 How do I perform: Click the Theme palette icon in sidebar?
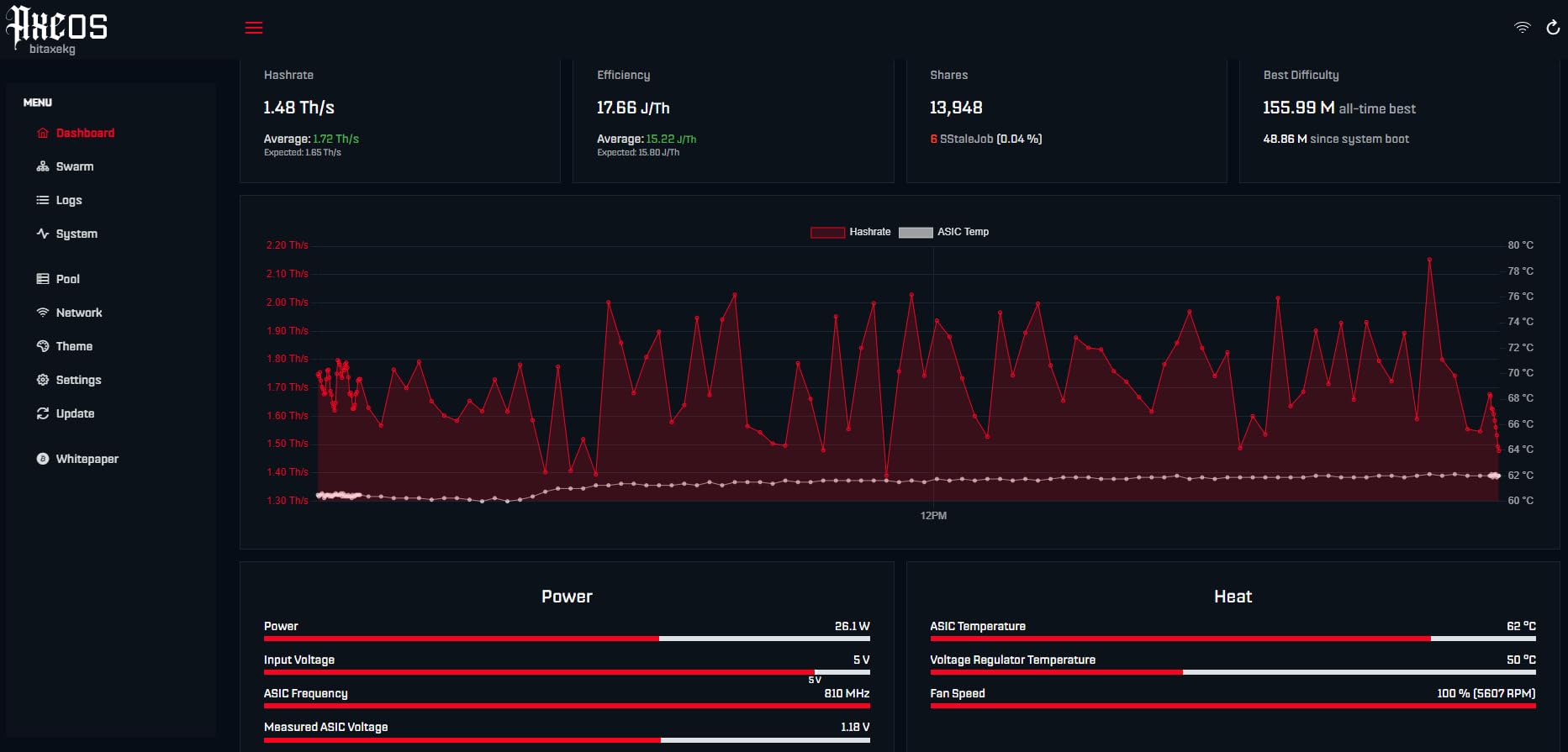click(43, 346)
